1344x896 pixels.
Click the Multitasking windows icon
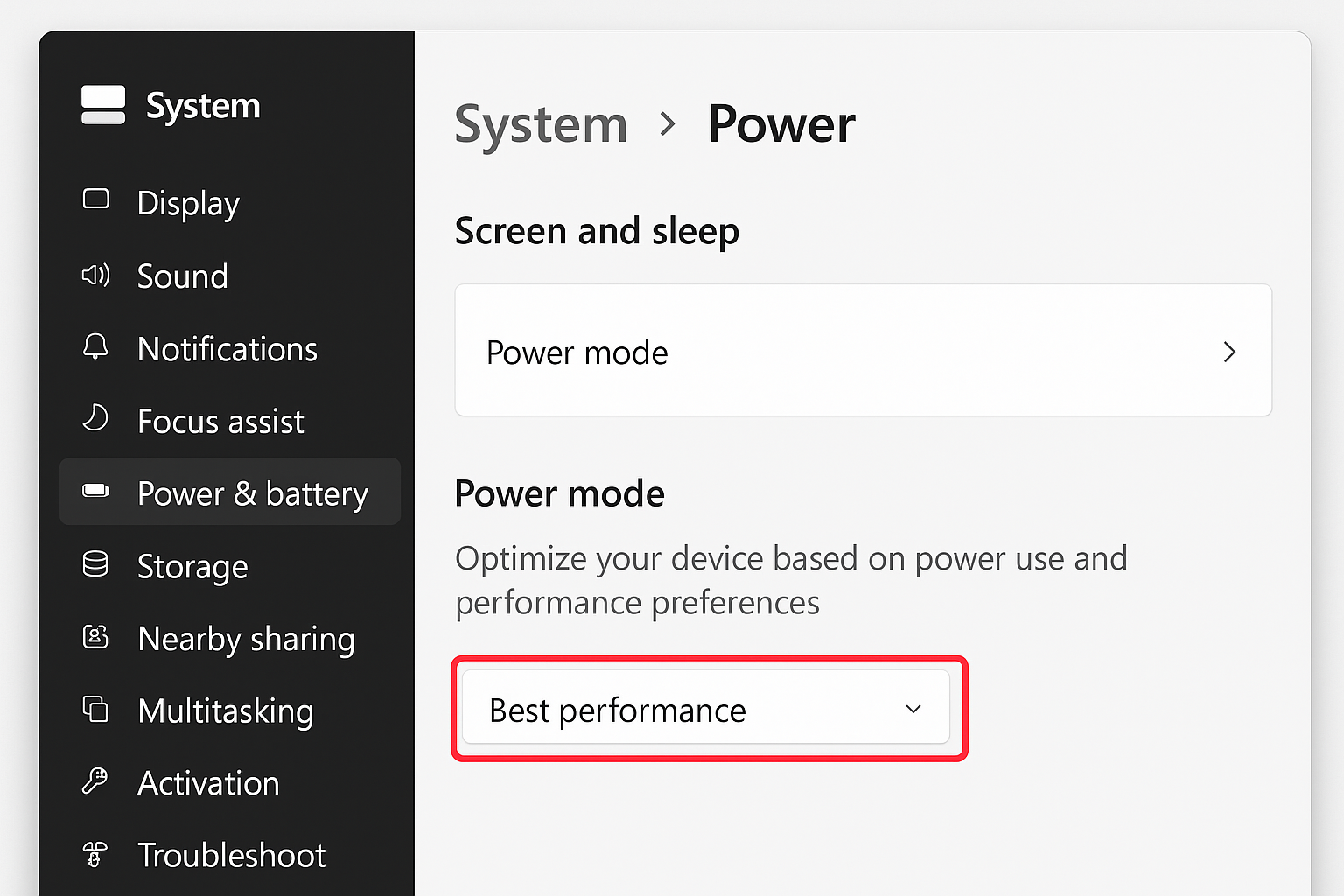[94, 710]
